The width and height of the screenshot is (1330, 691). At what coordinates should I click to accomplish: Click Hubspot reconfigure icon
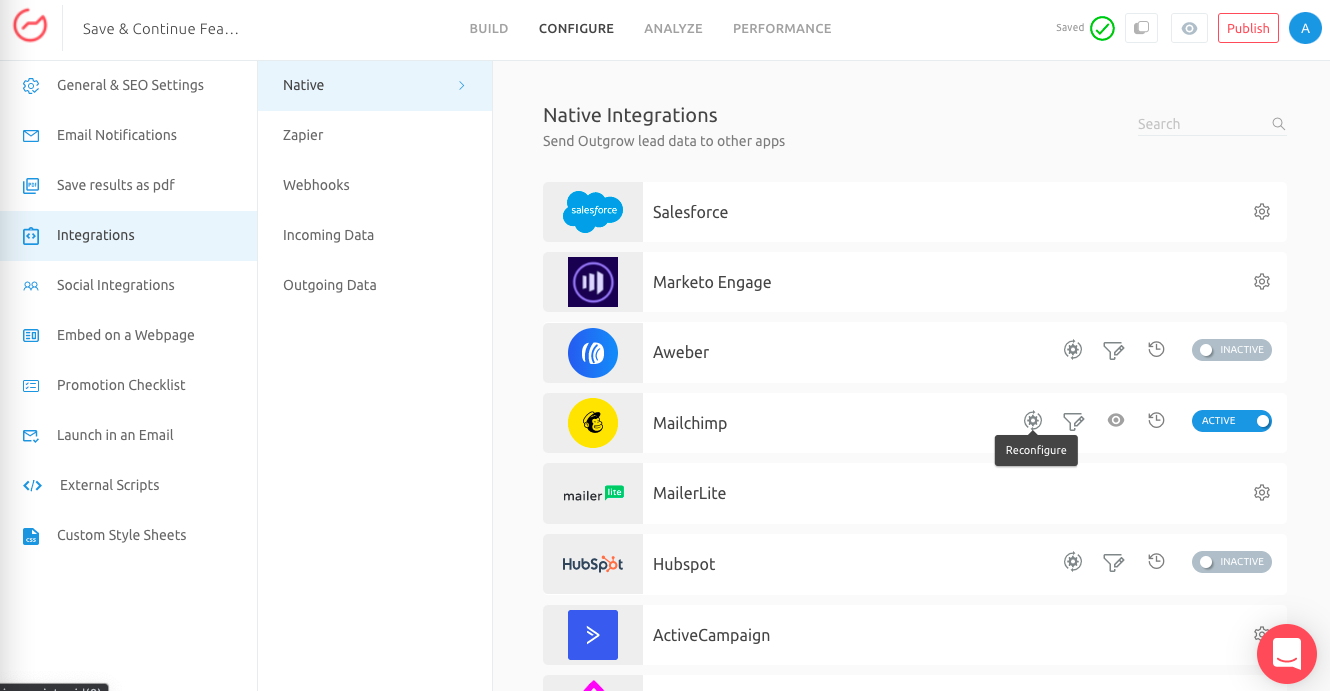pos(1073,562)
